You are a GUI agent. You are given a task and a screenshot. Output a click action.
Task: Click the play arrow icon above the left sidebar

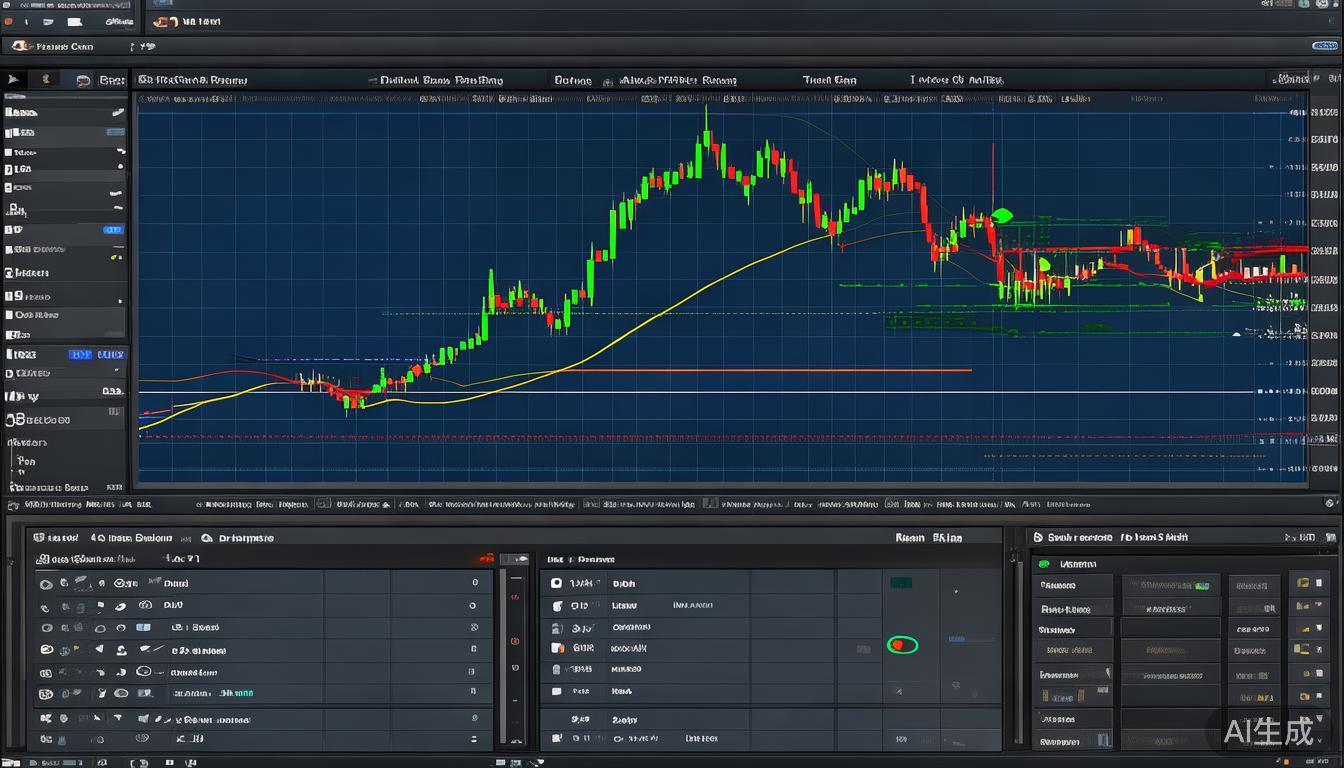tap(14, 79)
